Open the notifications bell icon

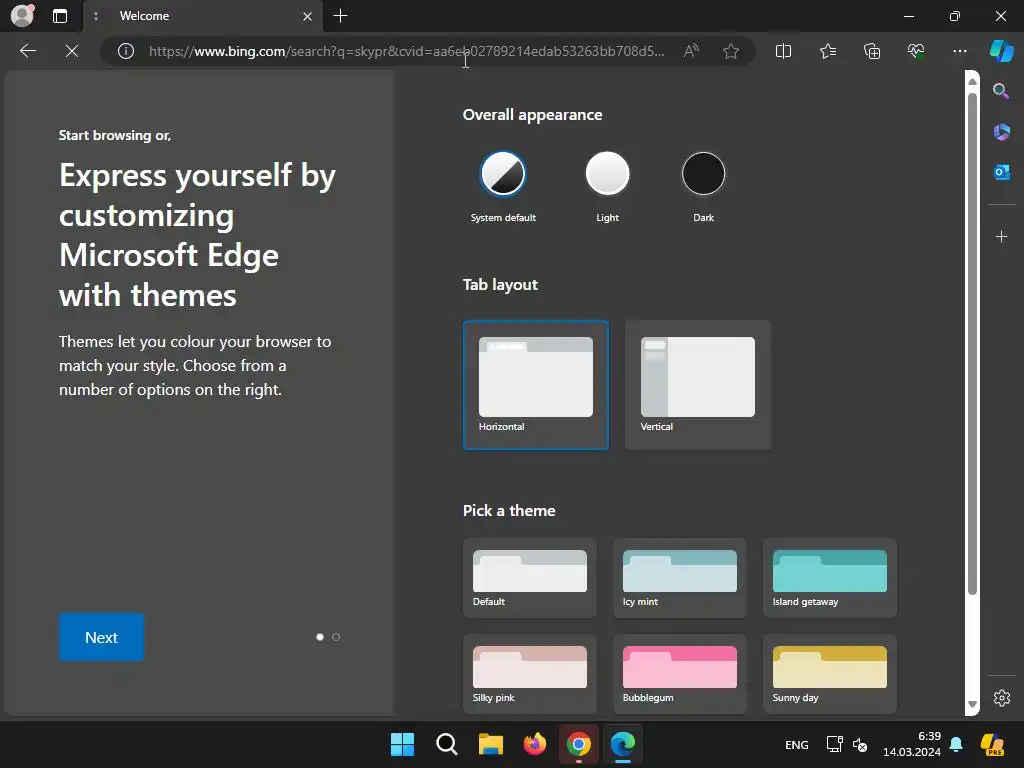(x=956, y=744)
